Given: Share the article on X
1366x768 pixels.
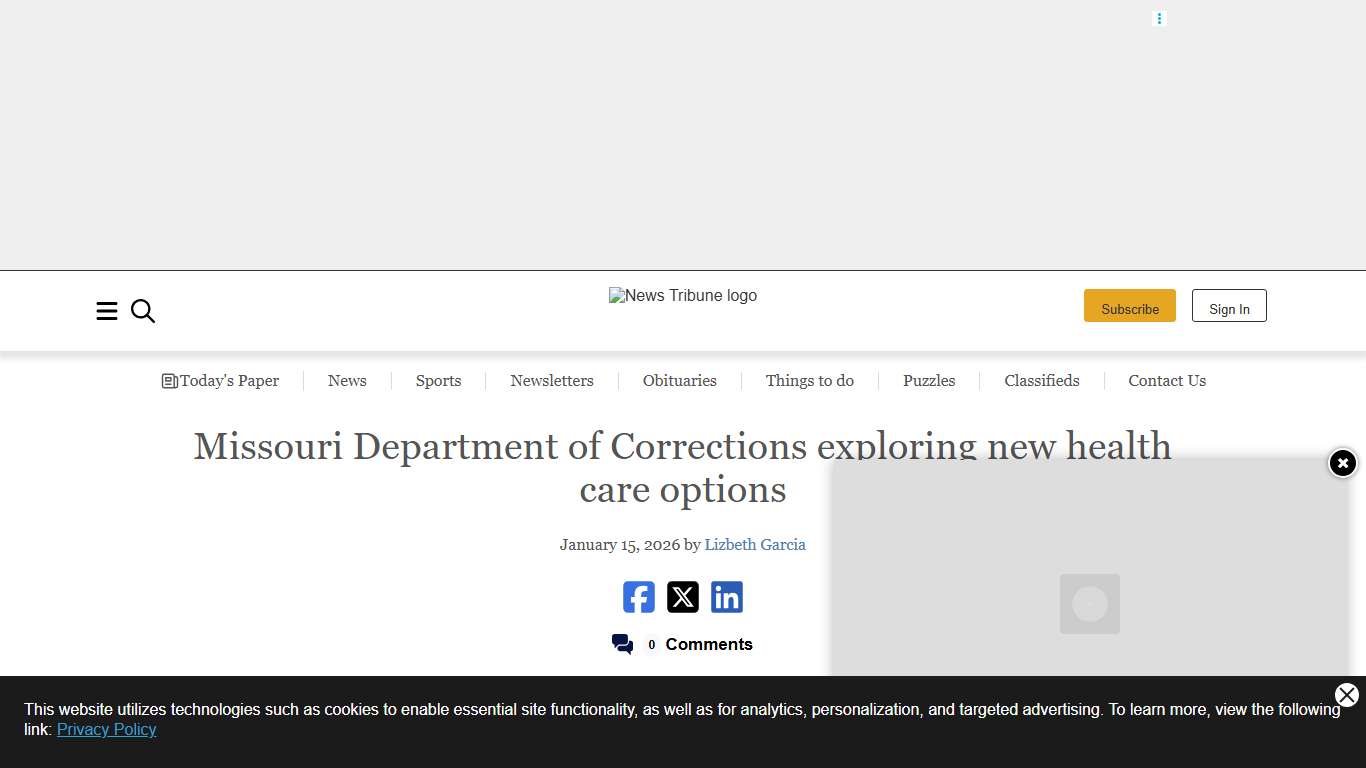Looking at the screenshot, I should (x=682, y=597).
